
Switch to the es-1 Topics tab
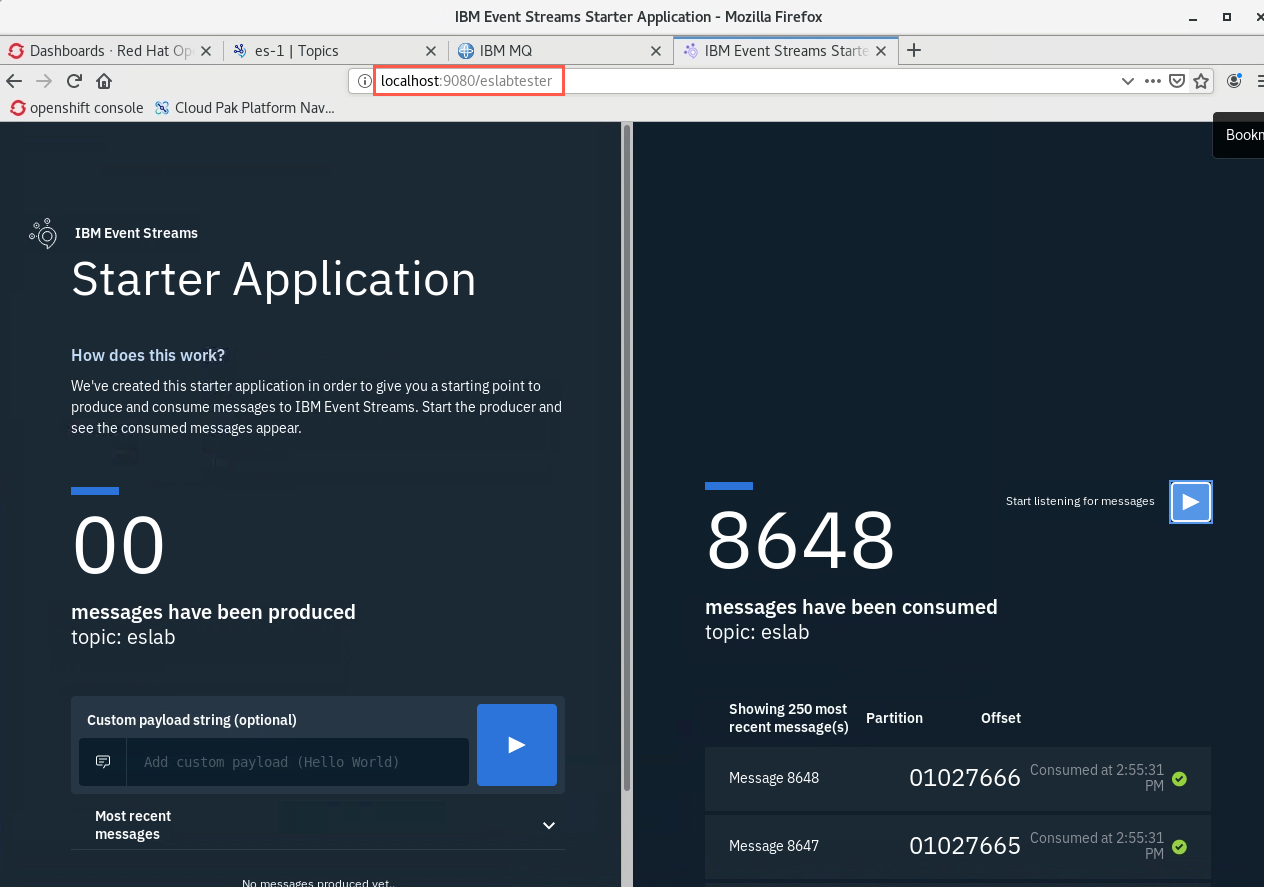[335, 50]
